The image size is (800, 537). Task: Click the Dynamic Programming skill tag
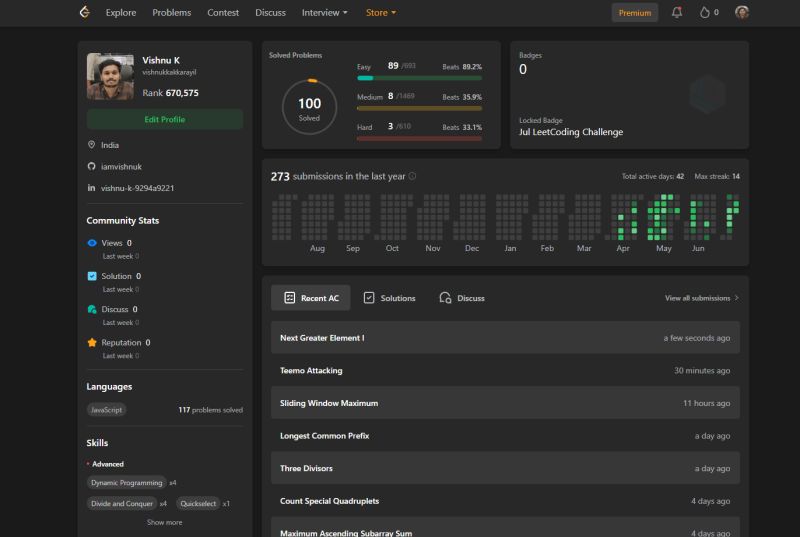coord(127,482)
